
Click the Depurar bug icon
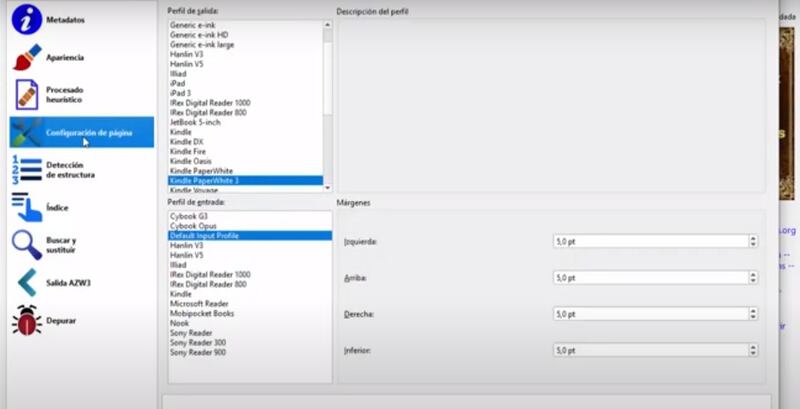point(26,320)
